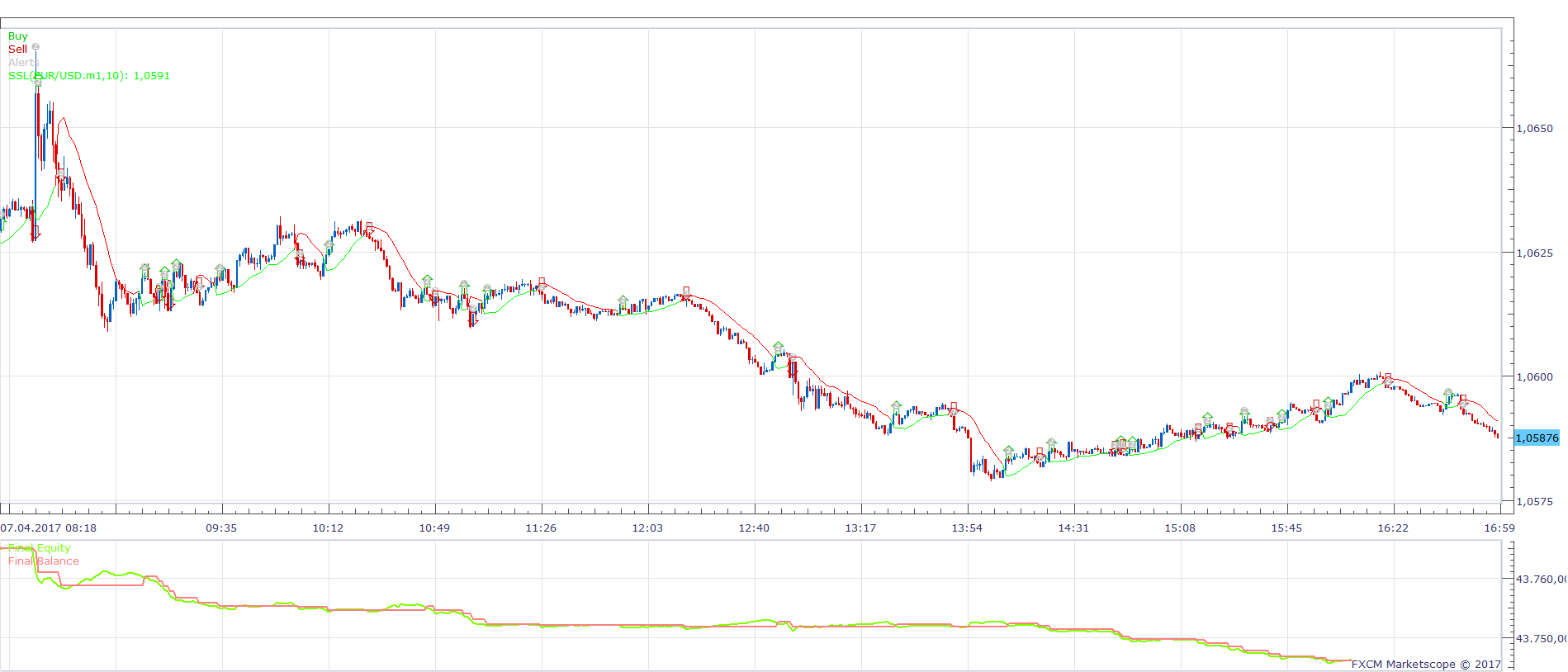Click the 10:49 time axis label

point(434,528)
